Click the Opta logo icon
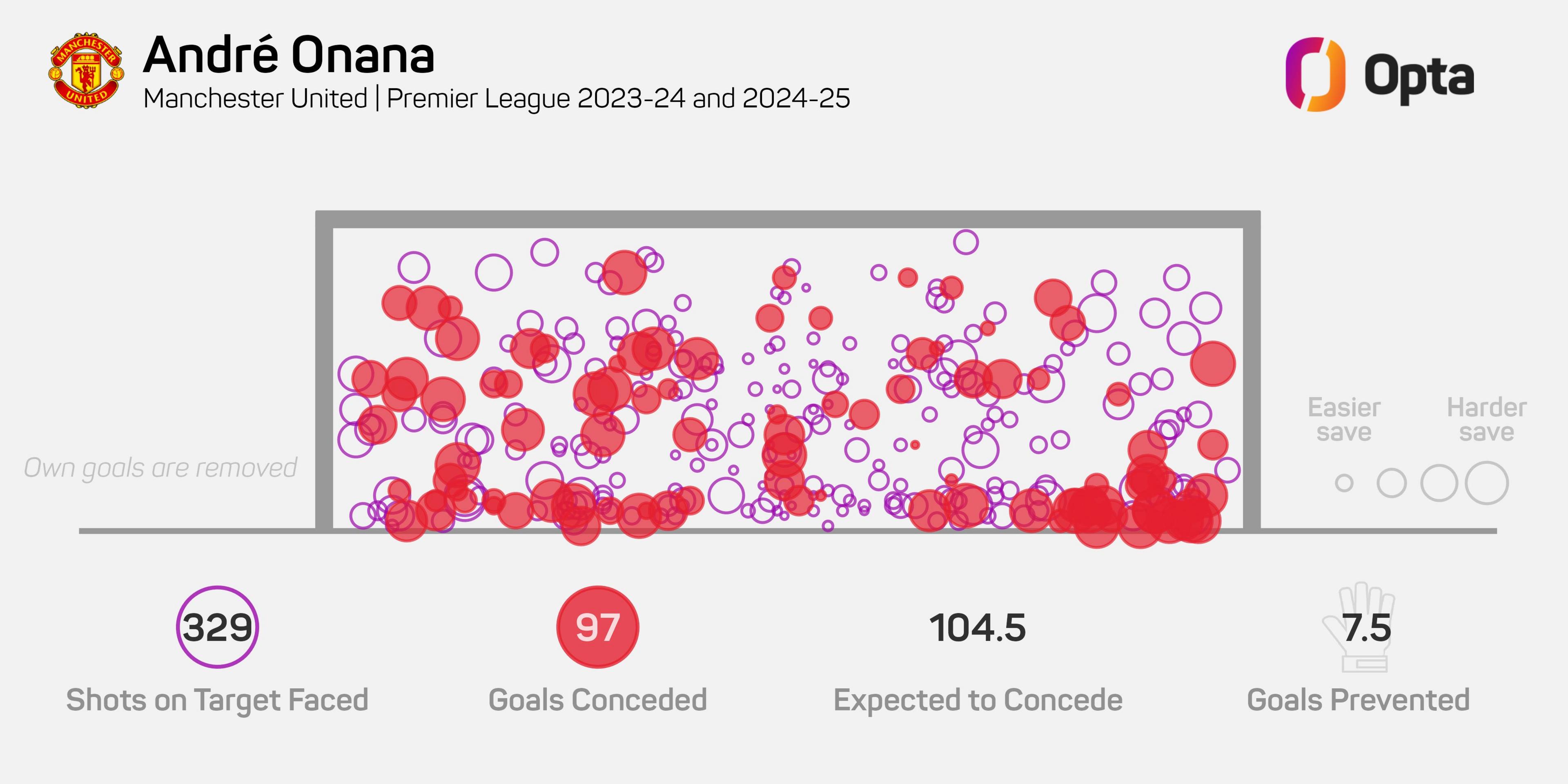The height and width of the screenshot is (784, 1568). click(x=1315, y=74)
